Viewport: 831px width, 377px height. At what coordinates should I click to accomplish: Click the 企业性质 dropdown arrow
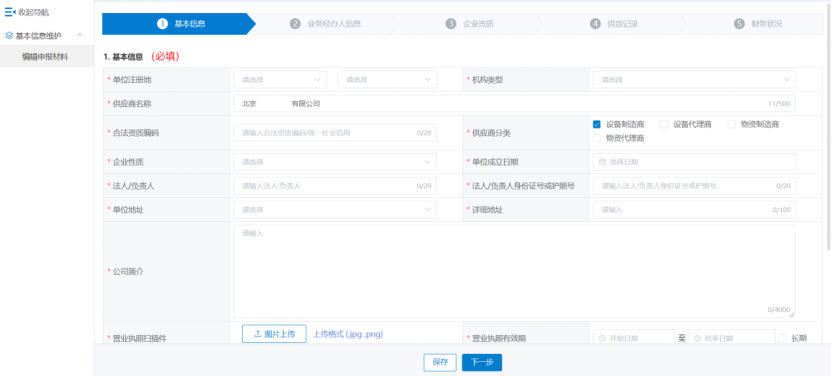pyautogui.click(x=427, y=162)
